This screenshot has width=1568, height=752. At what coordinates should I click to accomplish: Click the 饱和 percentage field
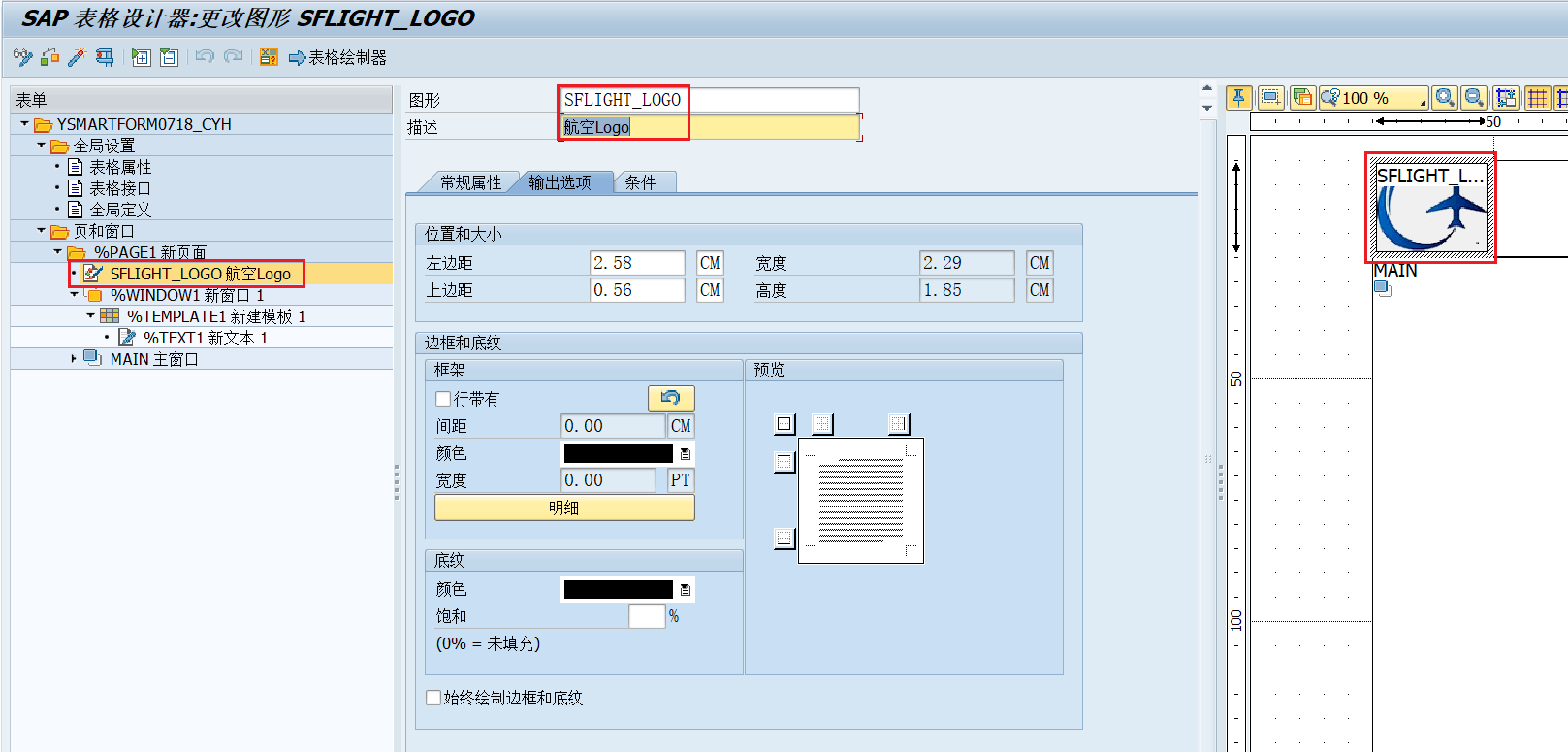pyautogui.click(x=647, y=616)
